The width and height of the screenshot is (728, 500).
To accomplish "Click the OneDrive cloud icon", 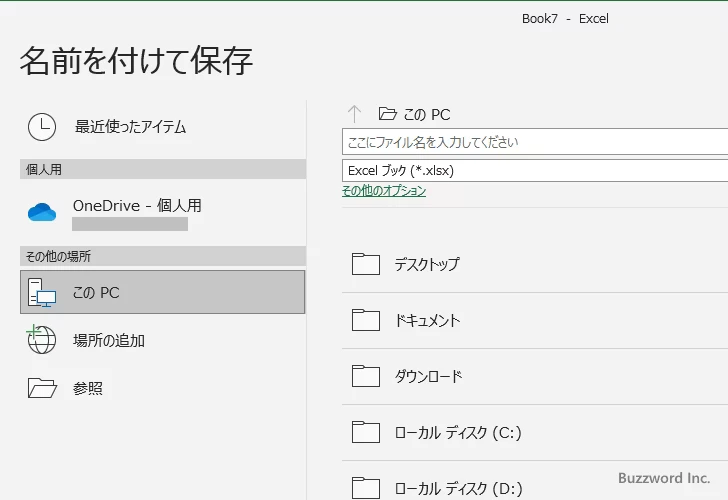I will (42, 212).
